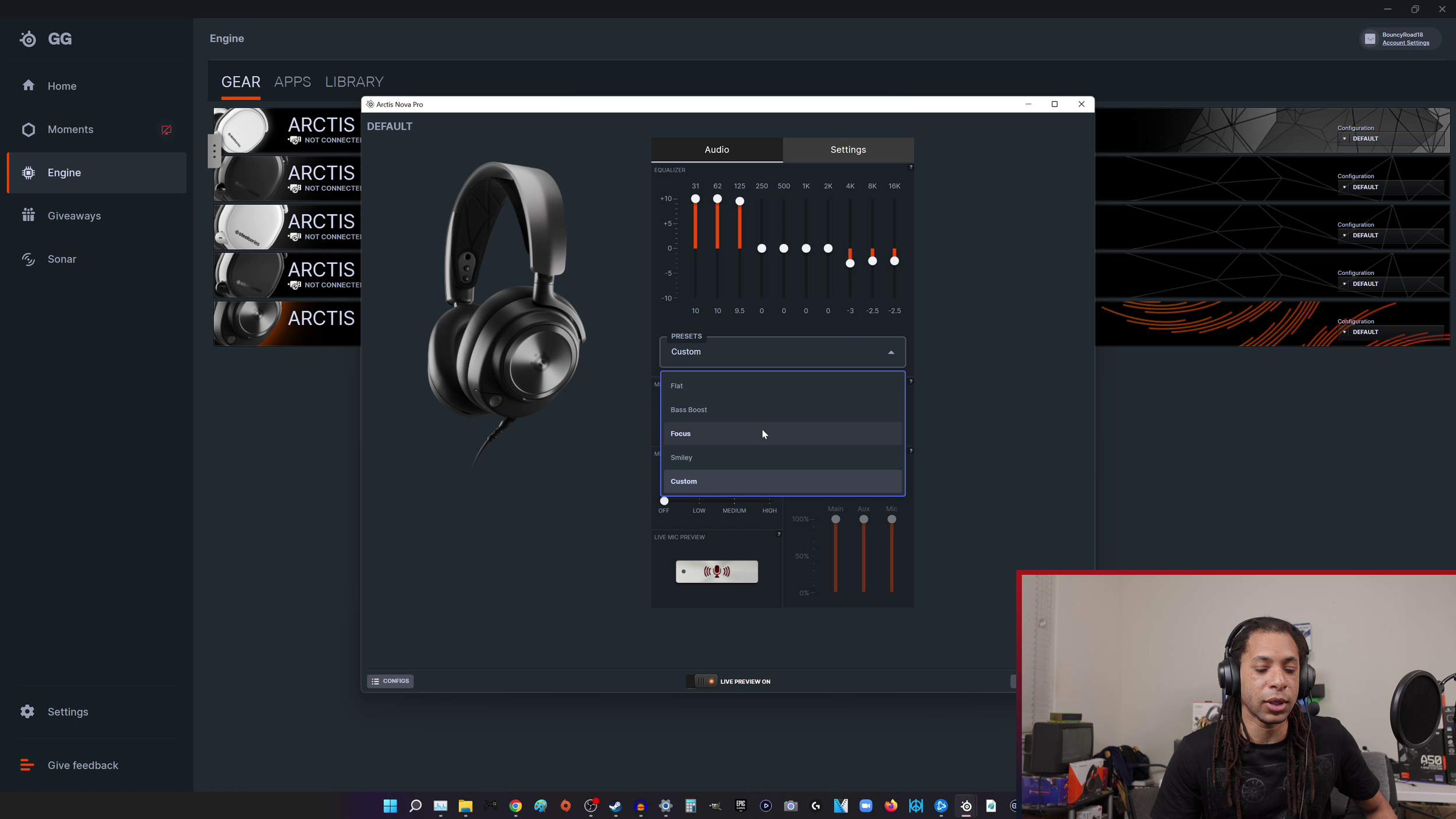Collapse the Presets dropdown arrow
1456x819 pixels.
[890, 352]
